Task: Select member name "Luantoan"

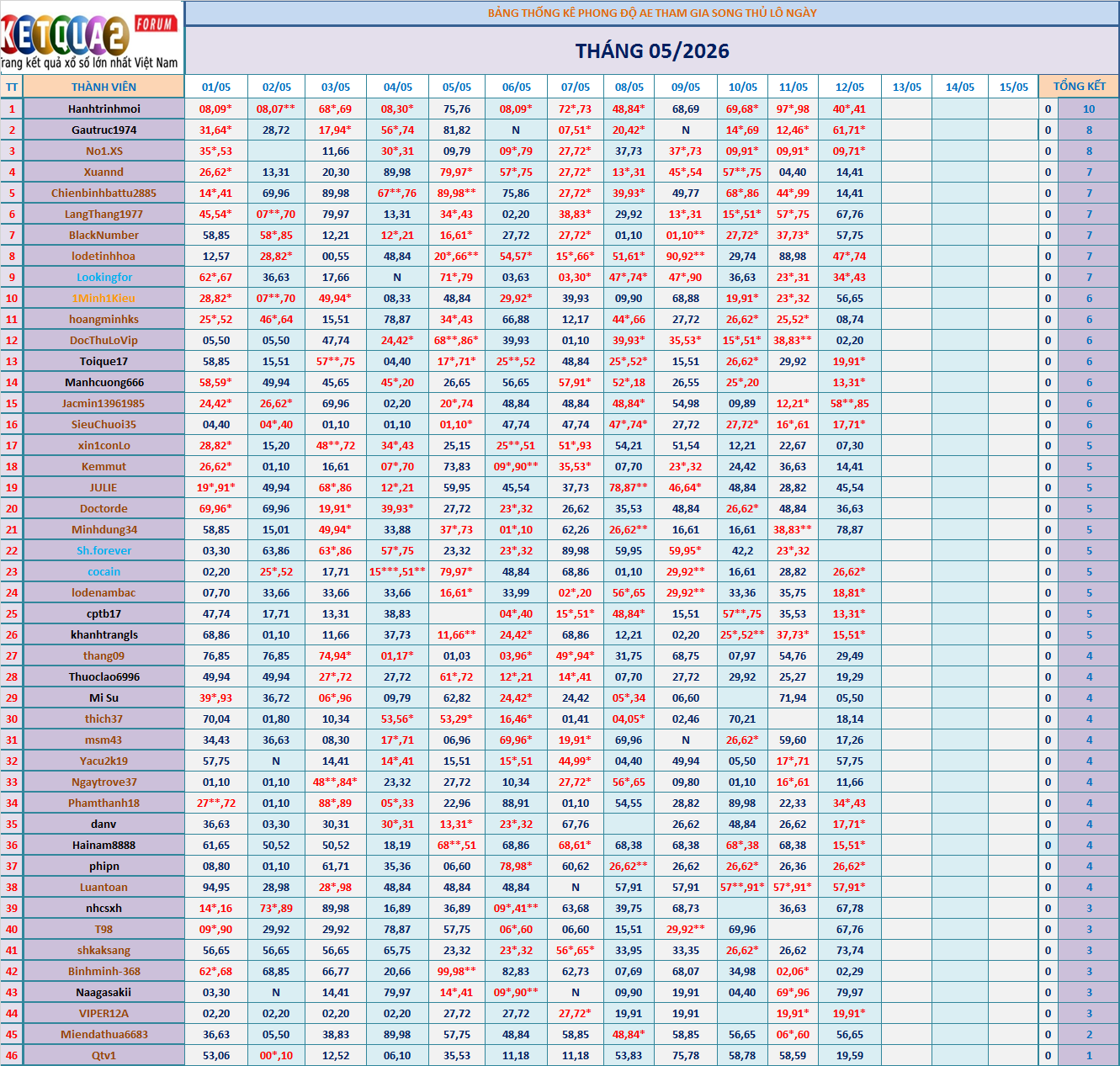Action: coord(104,887)
